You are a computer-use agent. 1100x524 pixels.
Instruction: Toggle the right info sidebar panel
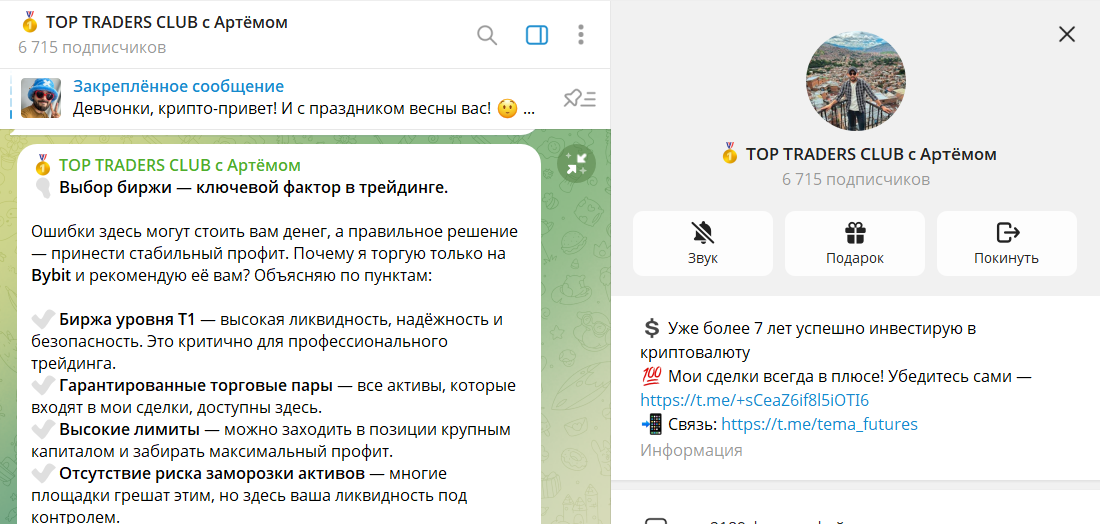click(x=537, y=35)
